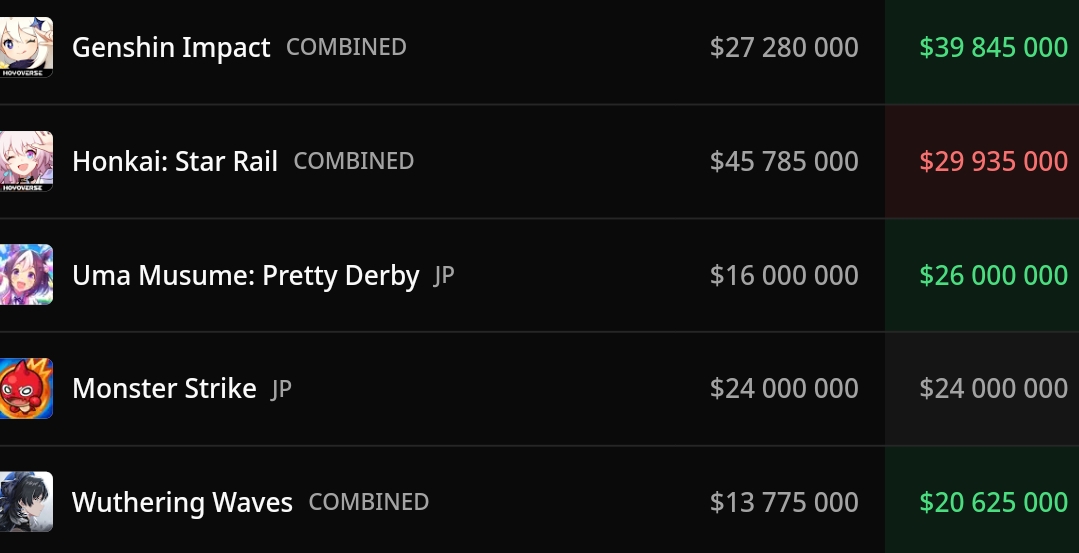The image size is (1079, 553).
Task: Select the green $20 625 000 Wuthering Waves value
Action: pyautogui.click(x=994, y=502)
